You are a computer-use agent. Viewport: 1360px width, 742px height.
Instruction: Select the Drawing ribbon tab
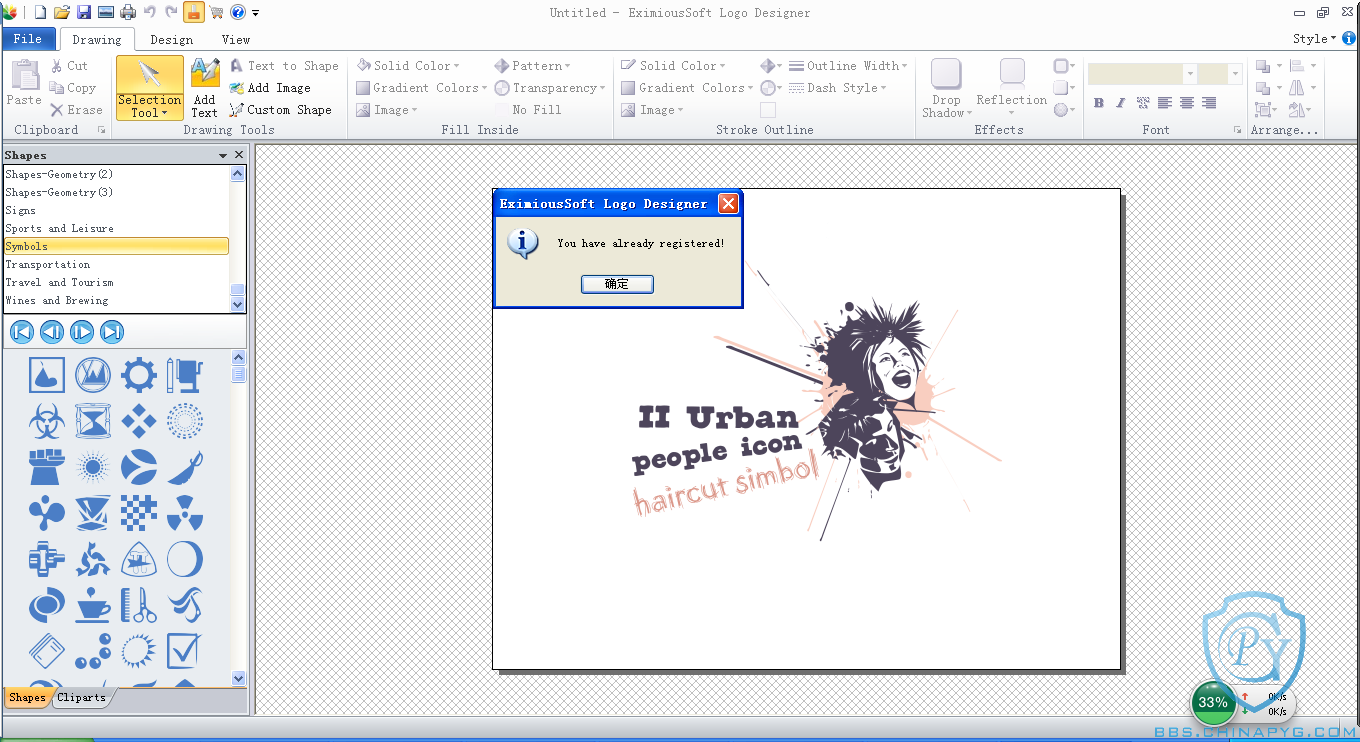pos(97,40)
